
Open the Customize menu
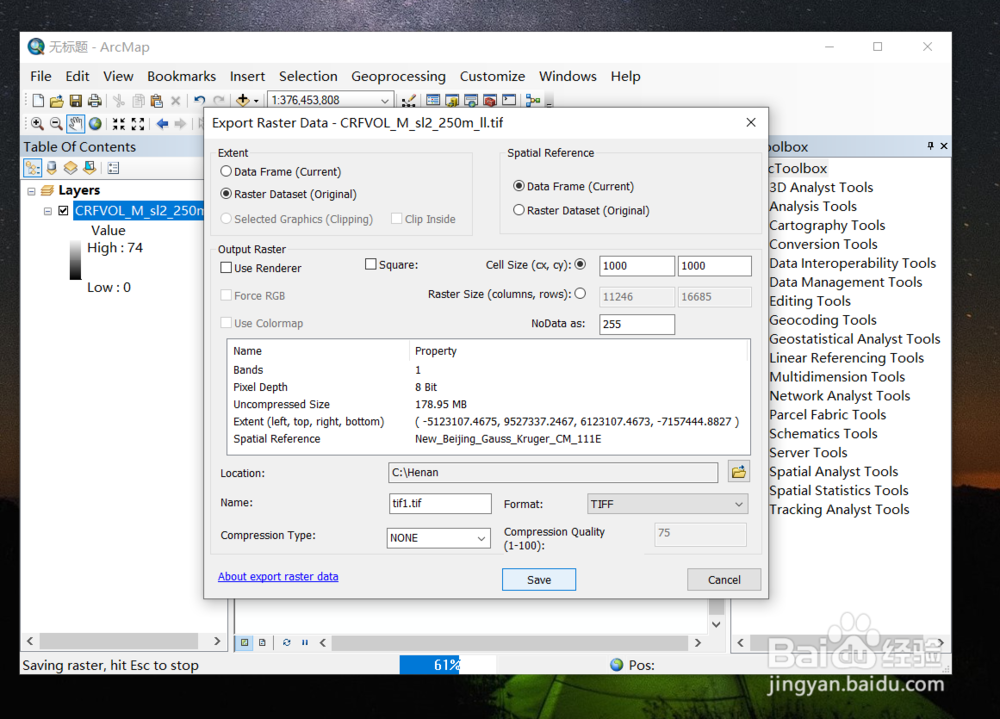click(x=492, y=77)
